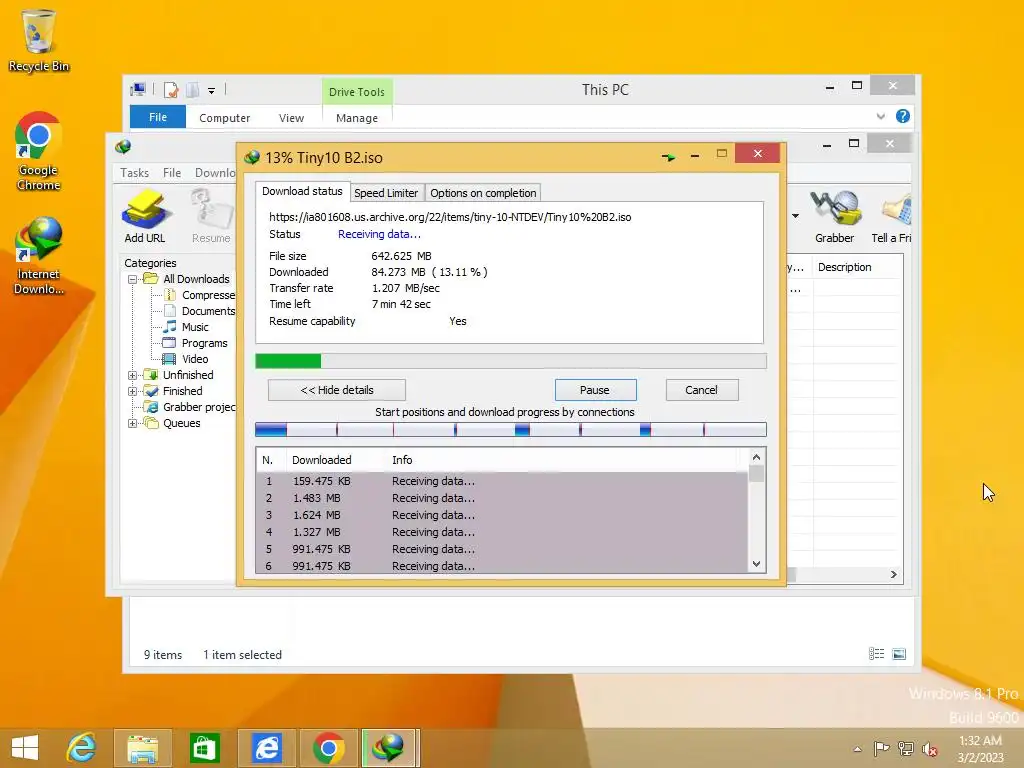
Task: Open the Windows Store taskbar icon
Action: pos(204,748)
